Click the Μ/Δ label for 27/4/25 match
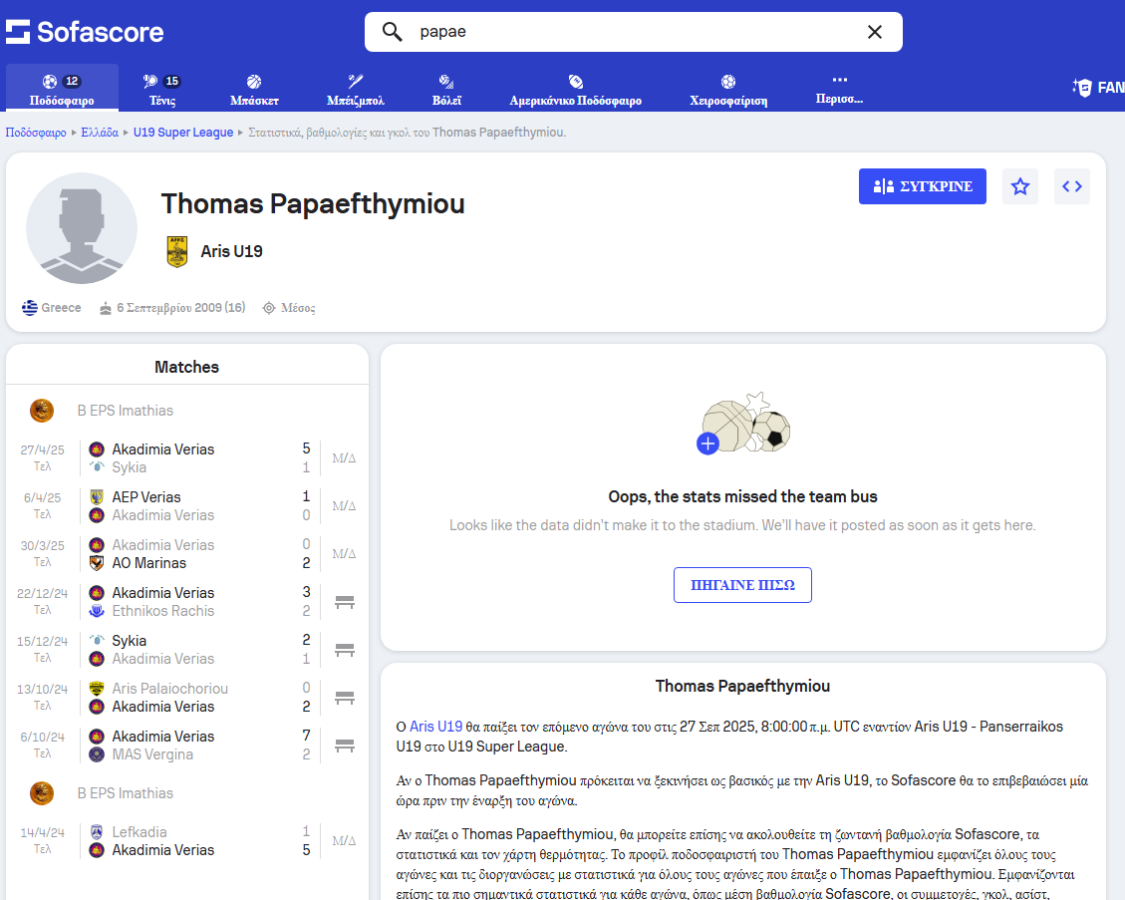 pyautogui.click(x=344, y=458)
